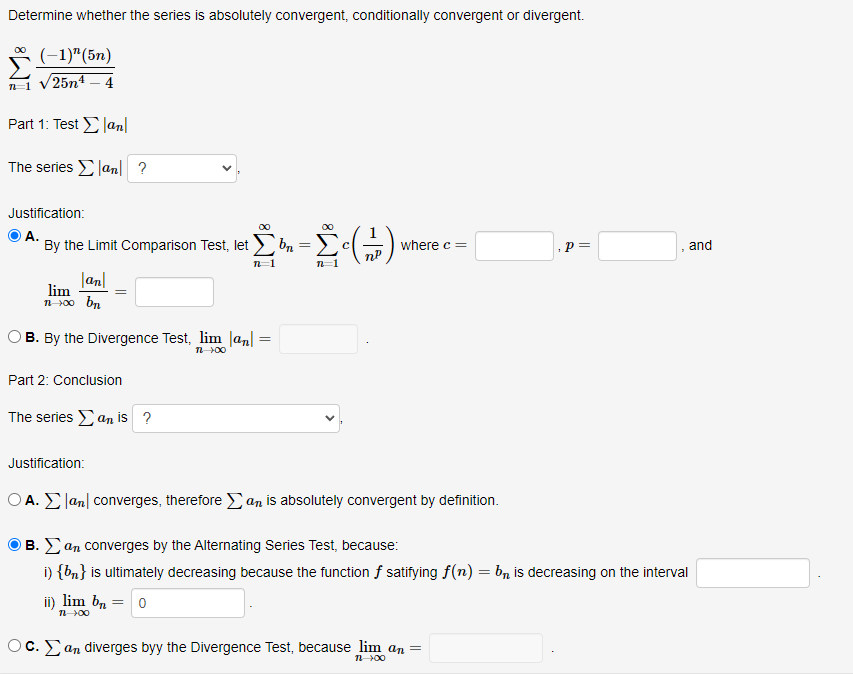Choose the filled radio beside option A Part 1
This screenshot has height=674, width=853.
pos(12,234)
